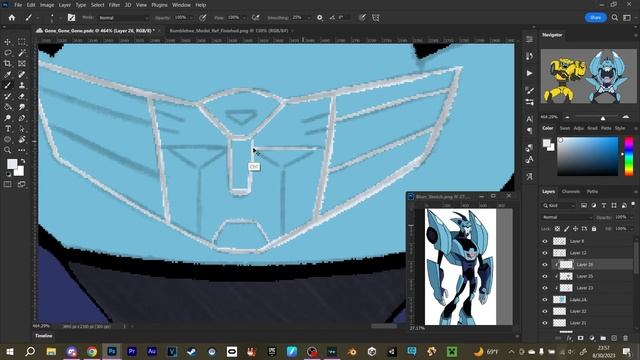Select the Paint Bucket tool

tap(7, 107)
